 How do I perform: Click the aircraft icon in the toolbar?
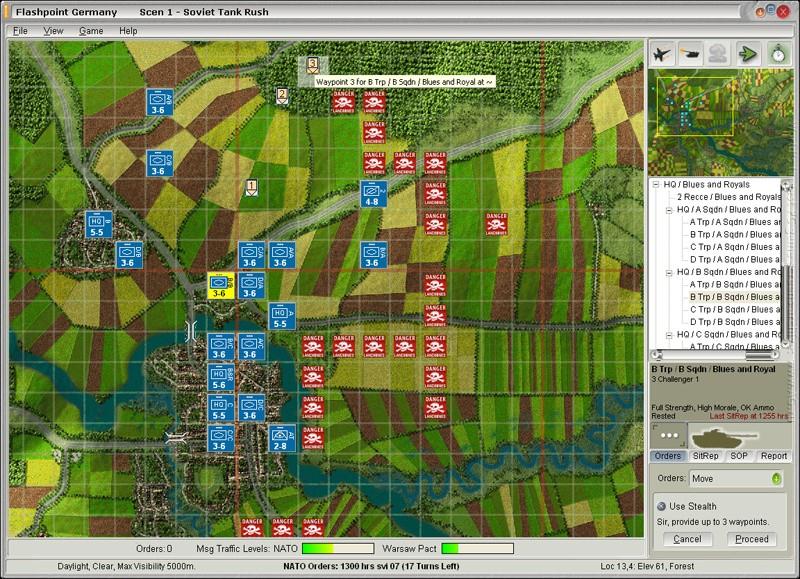pyautogui.click(x=662, y=54)
